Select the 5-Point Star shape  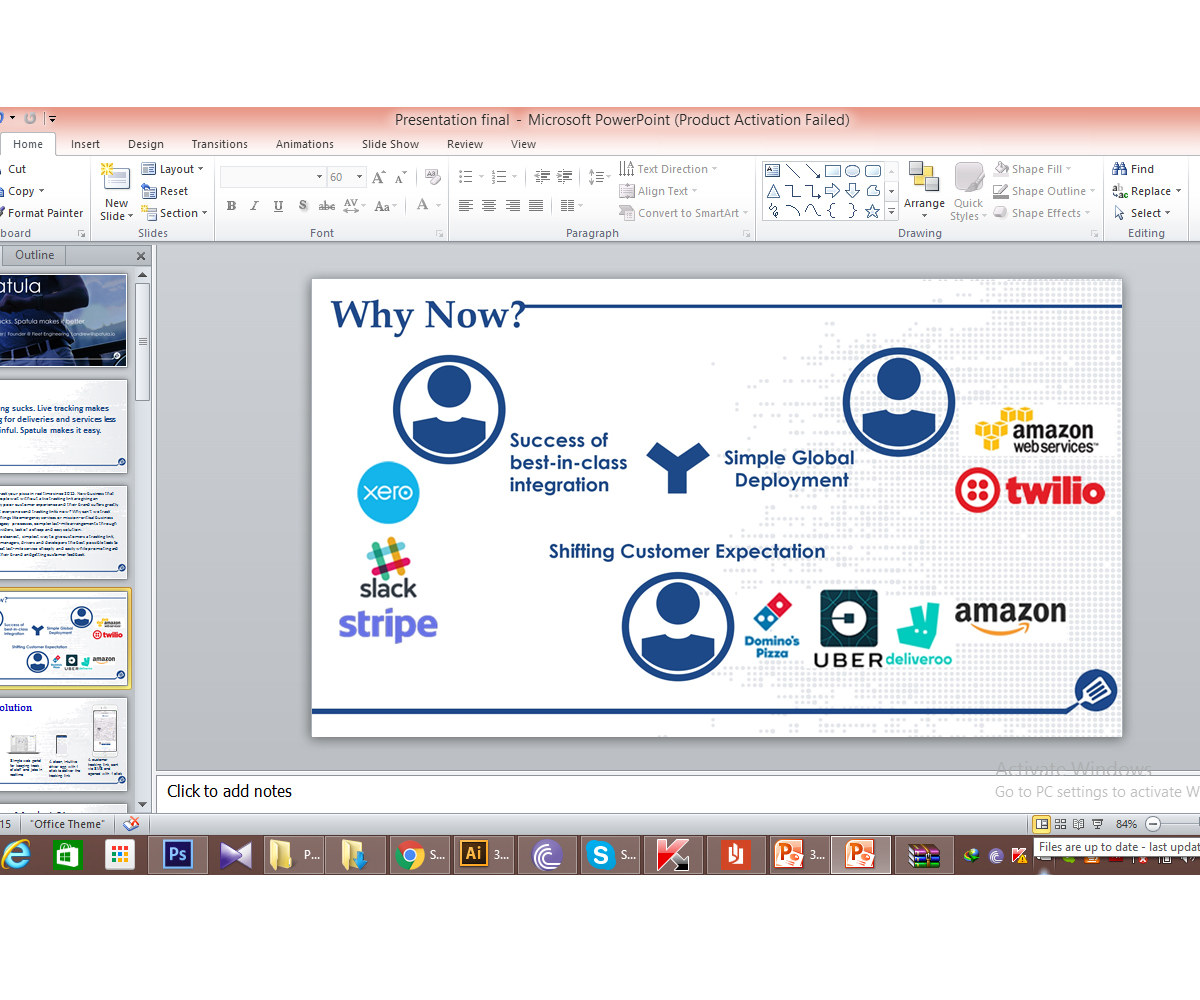tap(873, 211)
